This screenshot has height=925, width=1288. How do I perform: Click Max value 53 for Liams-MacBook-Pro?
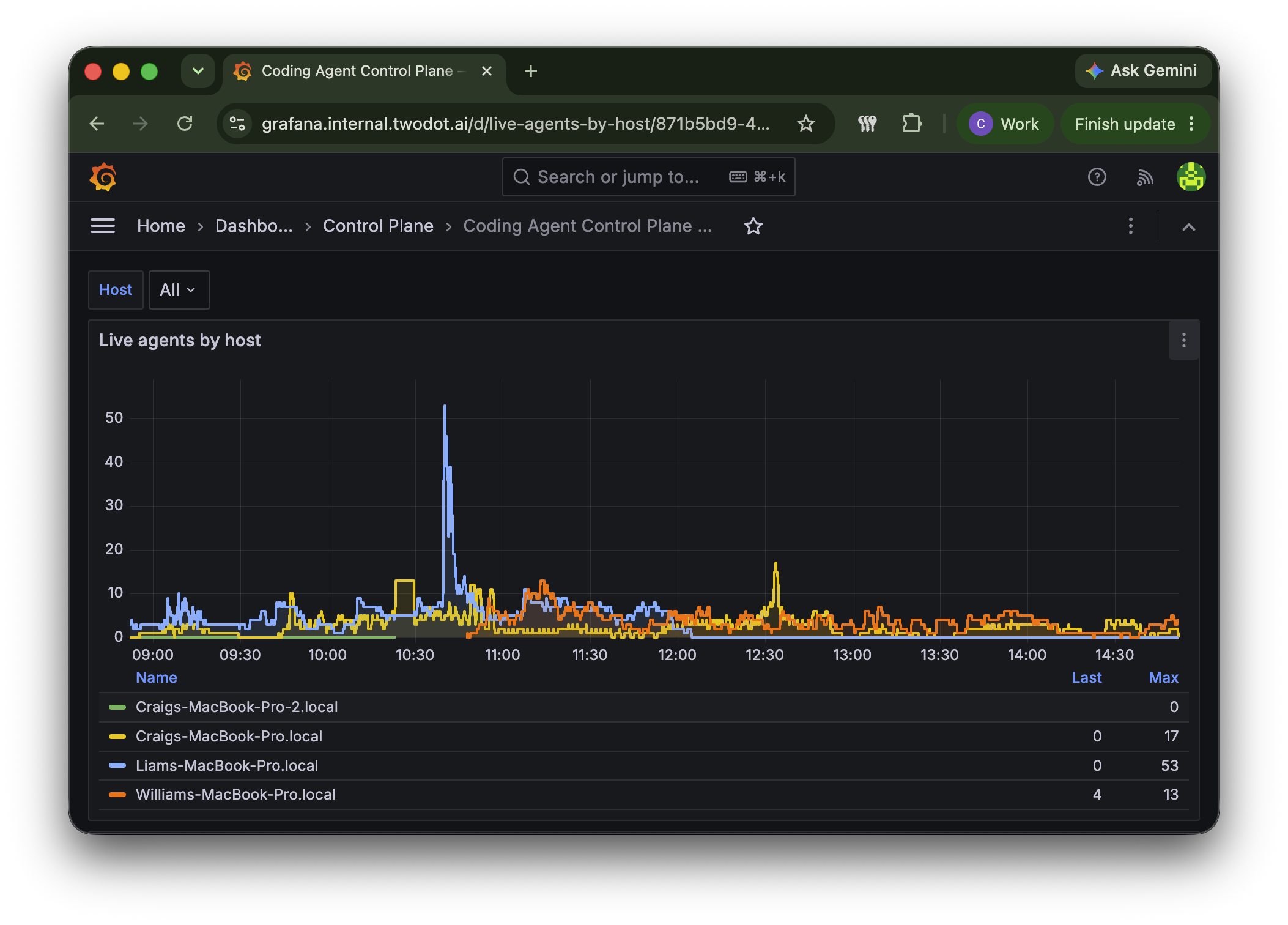(x=1169, y=766)
